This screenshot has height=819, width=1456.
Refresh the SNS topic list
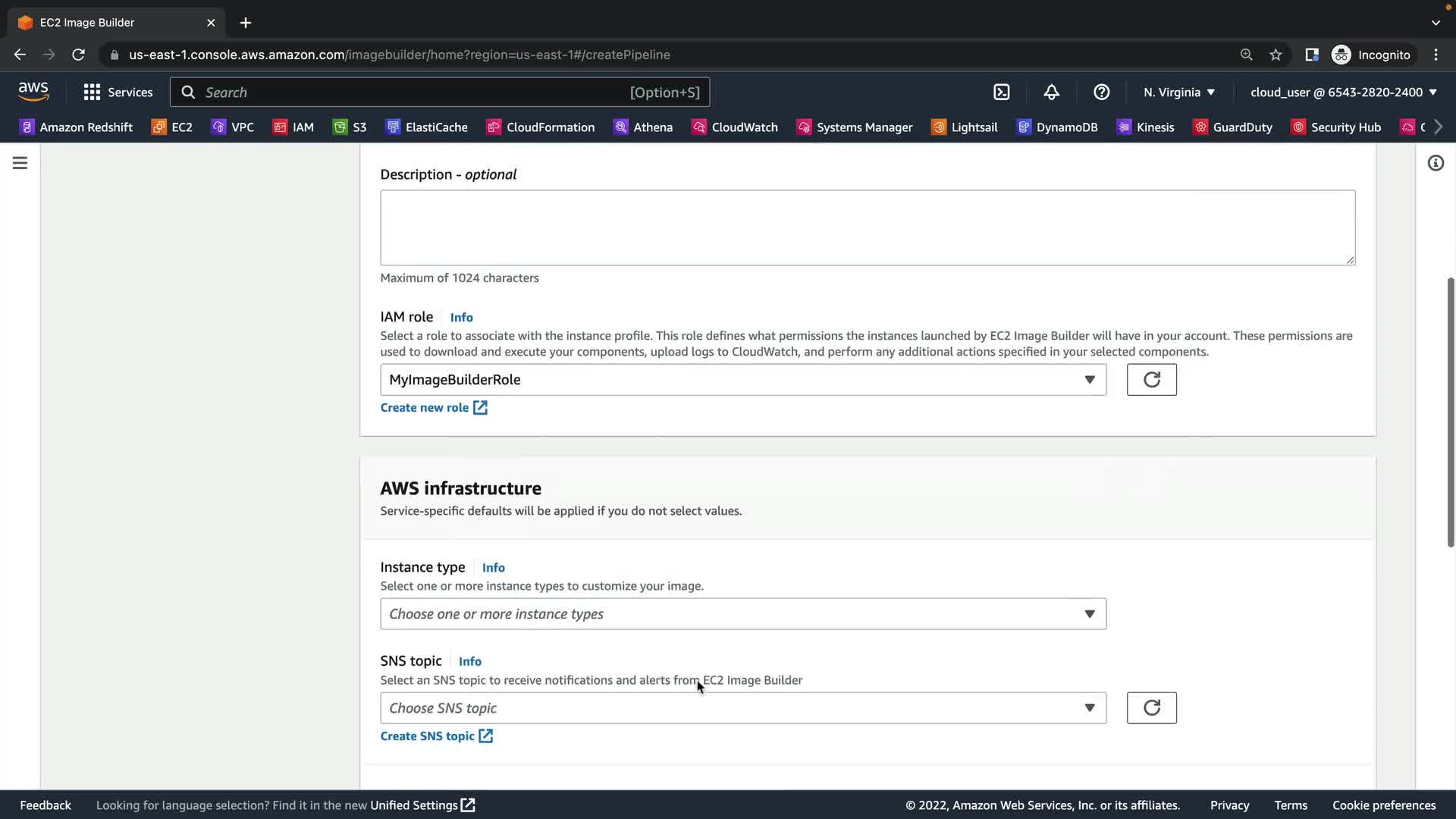(1151, 708)
